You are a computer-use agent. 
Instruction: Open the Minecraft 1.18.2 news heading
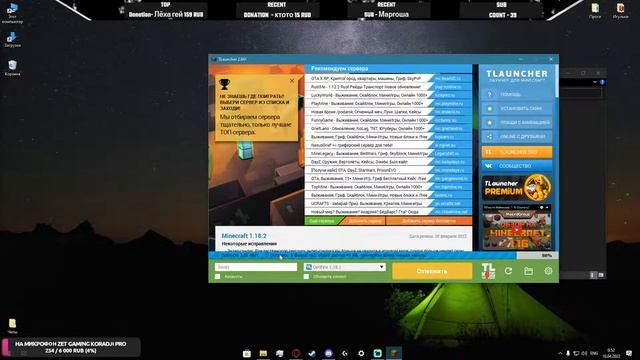pos(244,236)
